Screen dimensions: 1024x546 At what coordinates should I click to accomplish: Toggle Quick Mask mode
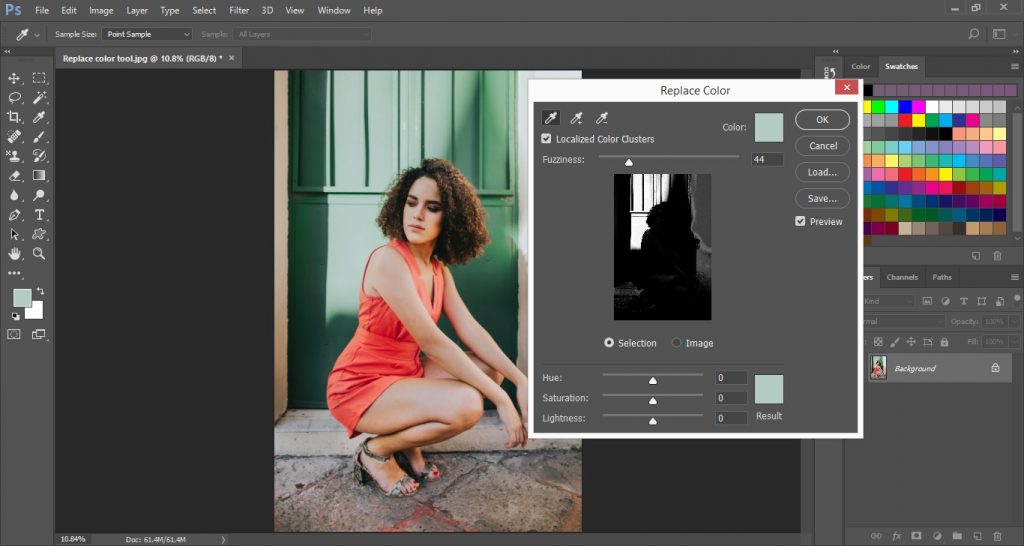pos(14,334)
